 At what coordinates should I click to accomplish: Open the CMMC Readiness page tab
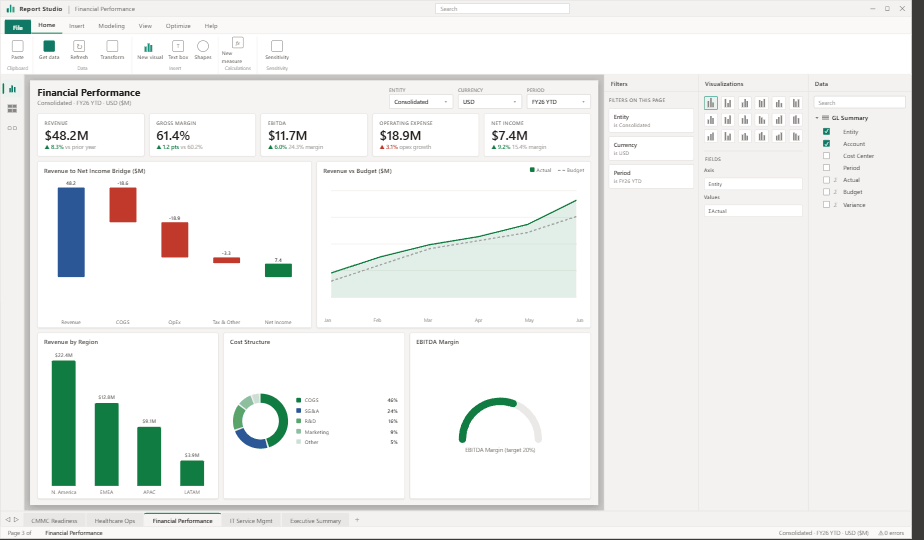(x=54, y=521)
